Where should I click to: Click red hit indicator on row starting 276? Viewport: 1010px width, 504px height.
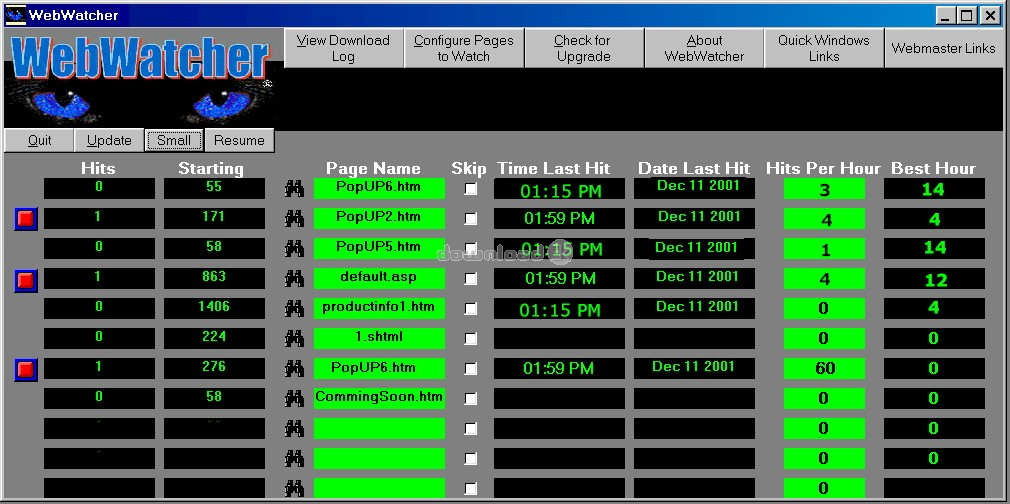point(26,369)
